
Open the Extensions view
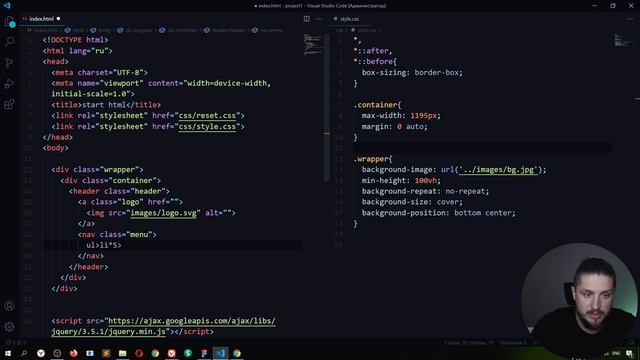[x=9, y=104]
